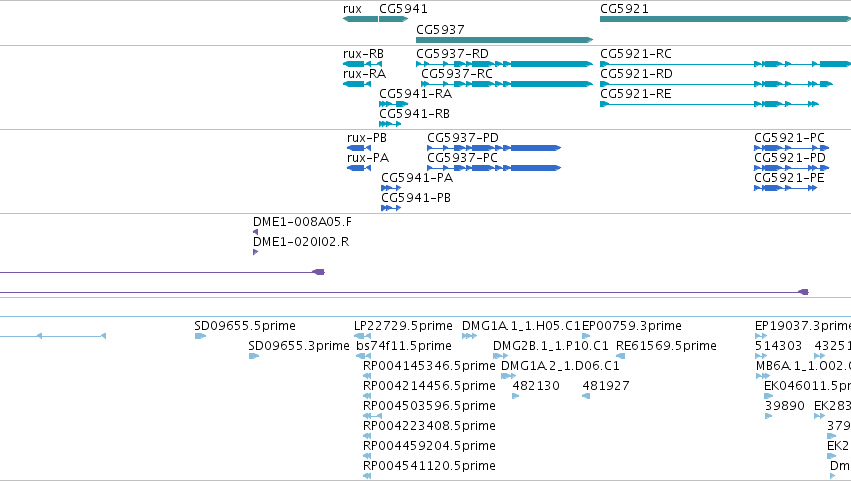
Task: Click the 481927 feature label
Action: (x=606, y=386)
